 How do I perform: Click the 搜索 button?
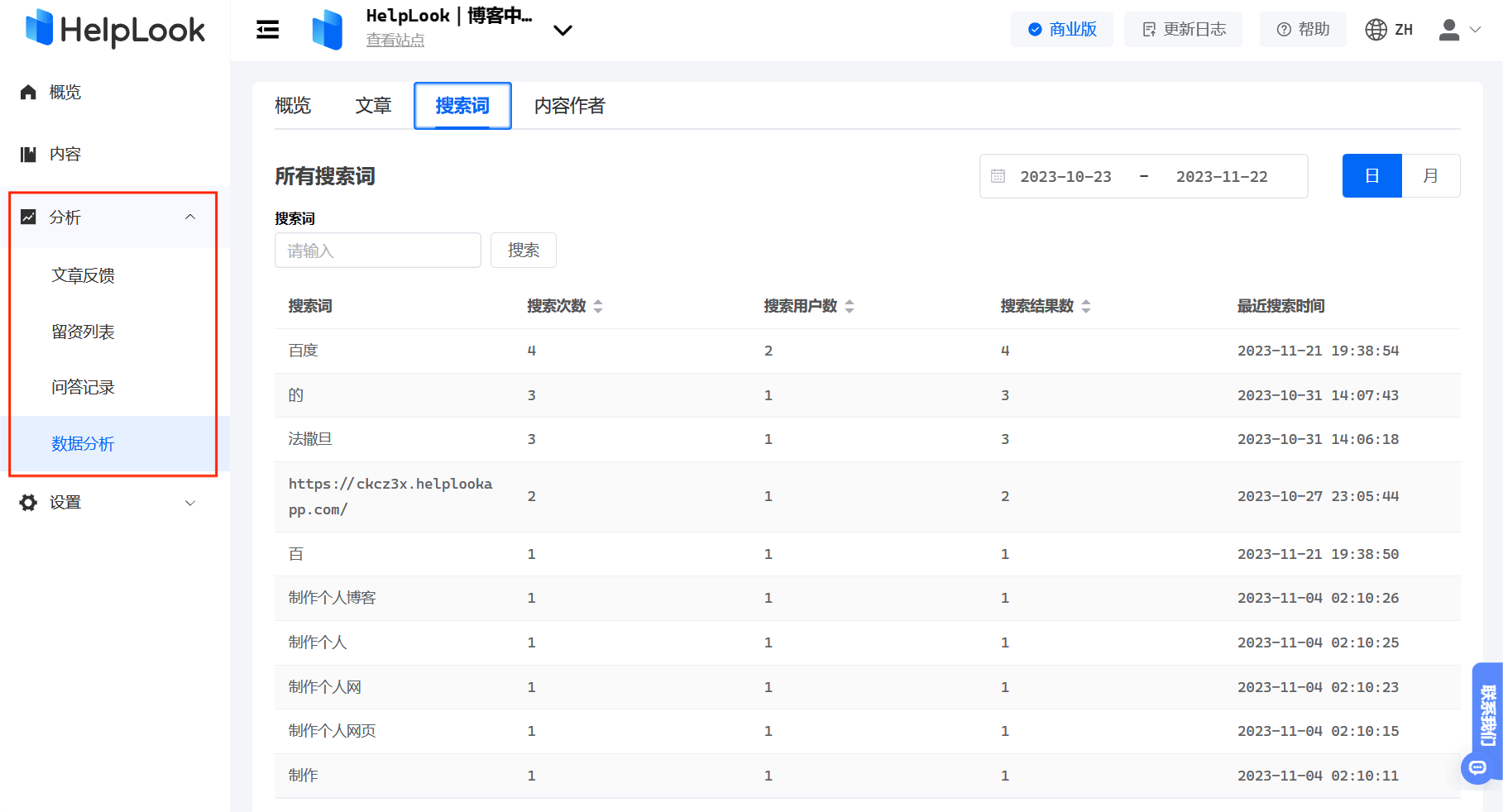point(524,251)
